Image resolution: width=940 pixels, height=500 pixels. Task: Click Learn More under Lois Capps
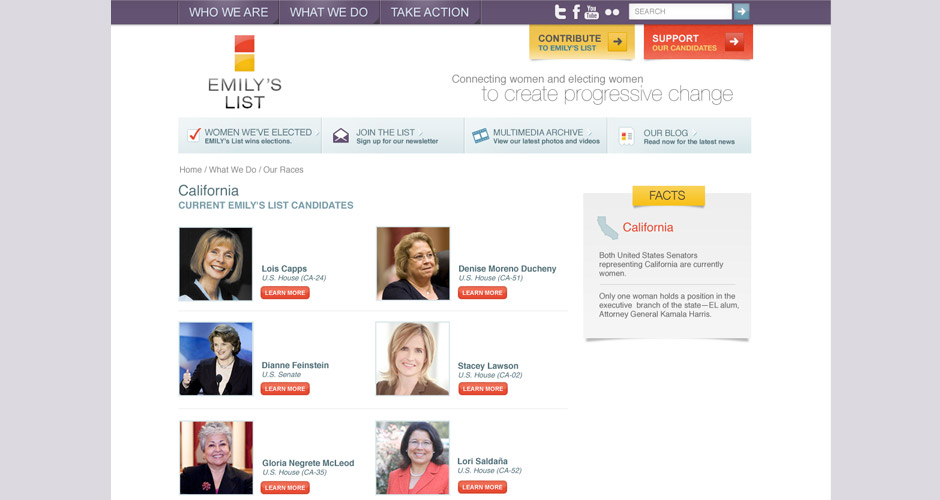285,293
